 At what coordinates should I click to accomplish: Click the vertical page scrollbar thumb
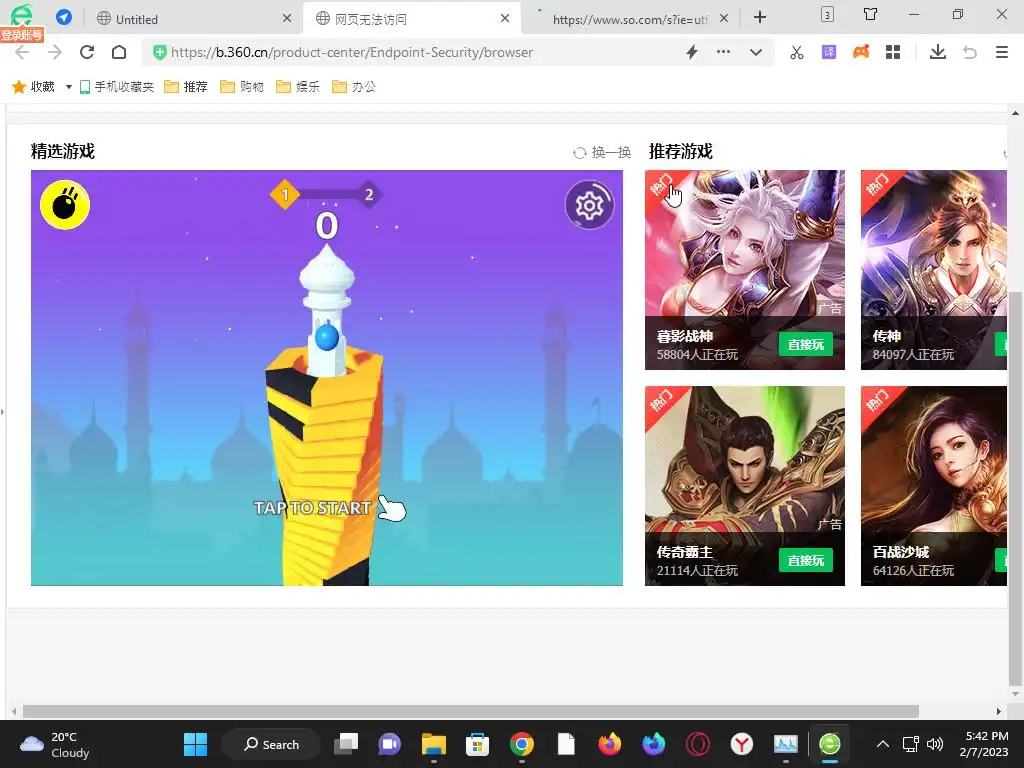pyautogui.click(x=1016, y=487)
